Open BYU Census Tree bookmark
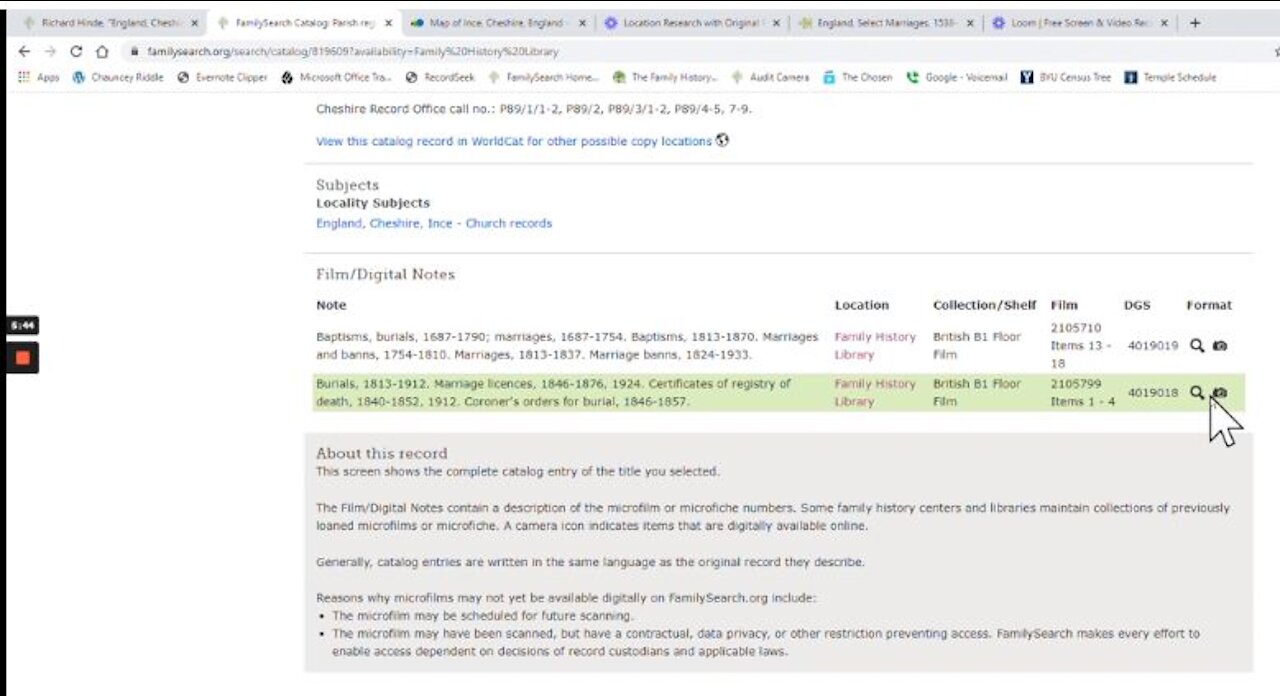Image resolution: width=1280 pixels, height=696 pixels. [x=1066, y=77]
